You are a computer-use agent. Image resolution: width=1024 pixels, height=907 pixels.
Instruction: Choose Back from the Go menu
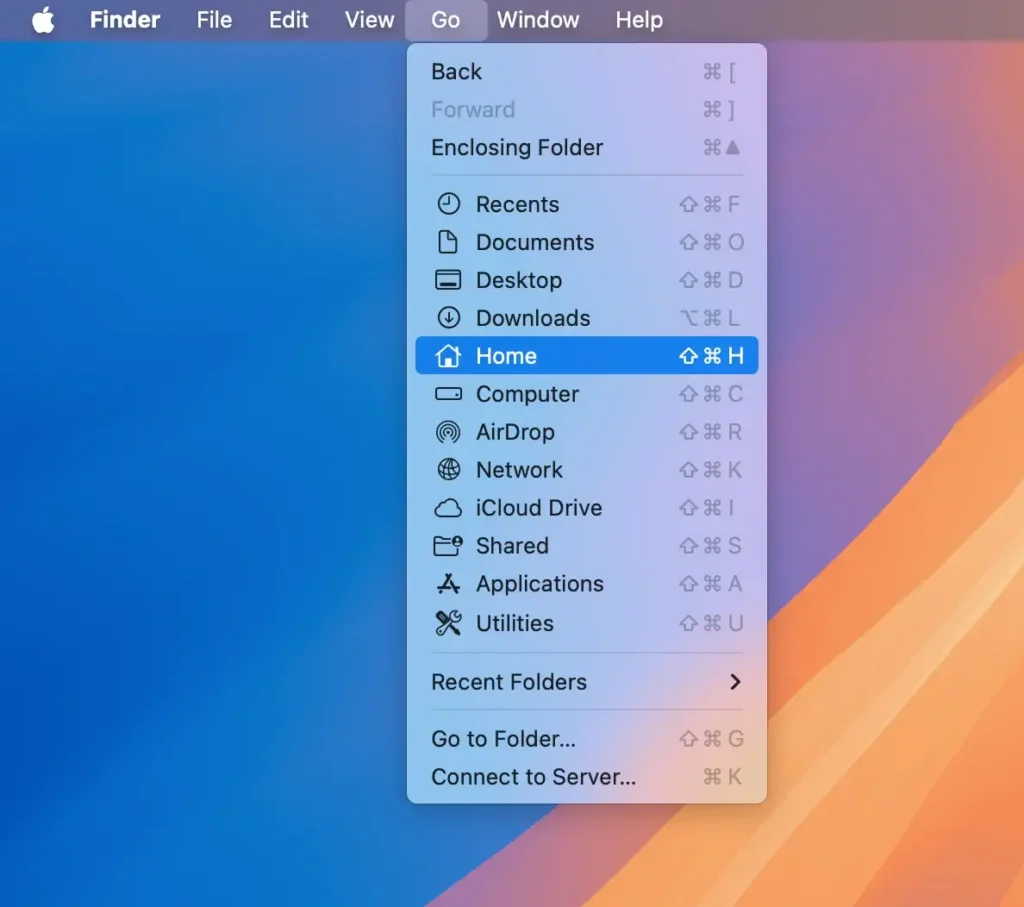586,71
